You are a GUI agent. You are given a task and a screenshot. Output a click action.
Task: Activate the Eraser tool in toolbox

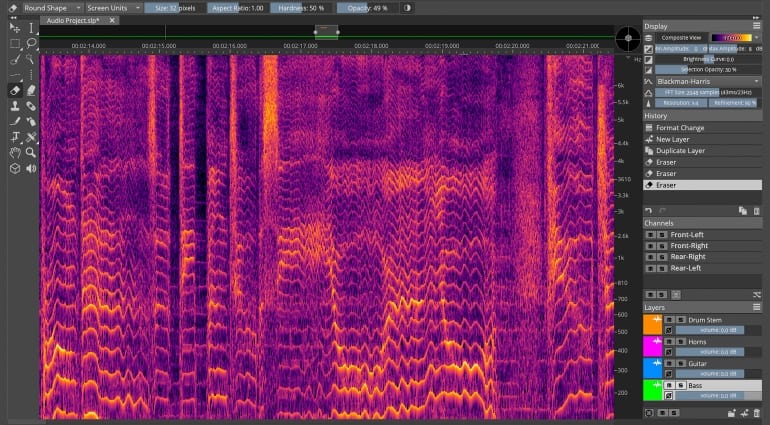[x=15, y=90]
